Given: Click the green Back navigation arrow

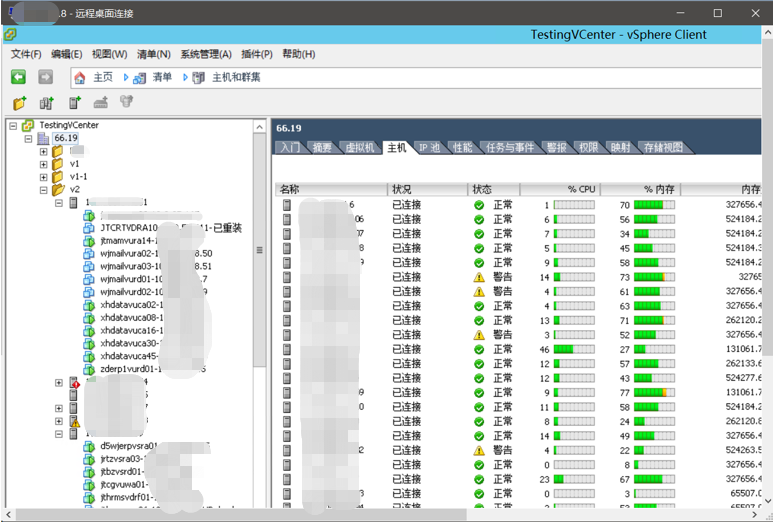Looking at the screenshot, I should pos(18,77).
